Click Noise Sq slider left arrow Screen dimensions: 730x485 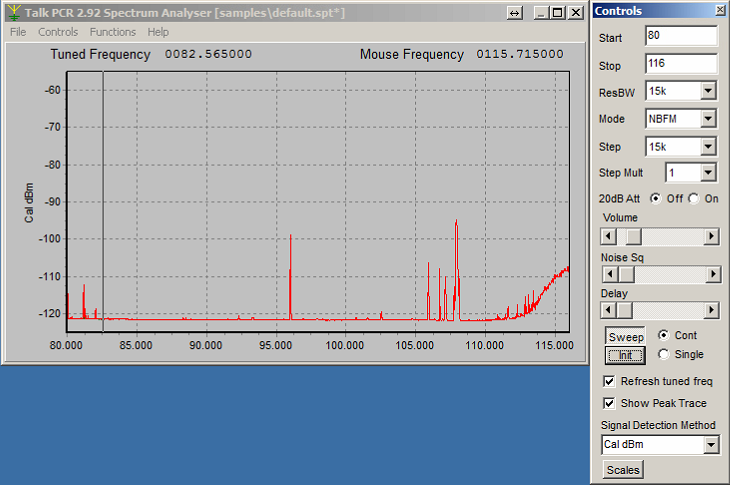610,274
